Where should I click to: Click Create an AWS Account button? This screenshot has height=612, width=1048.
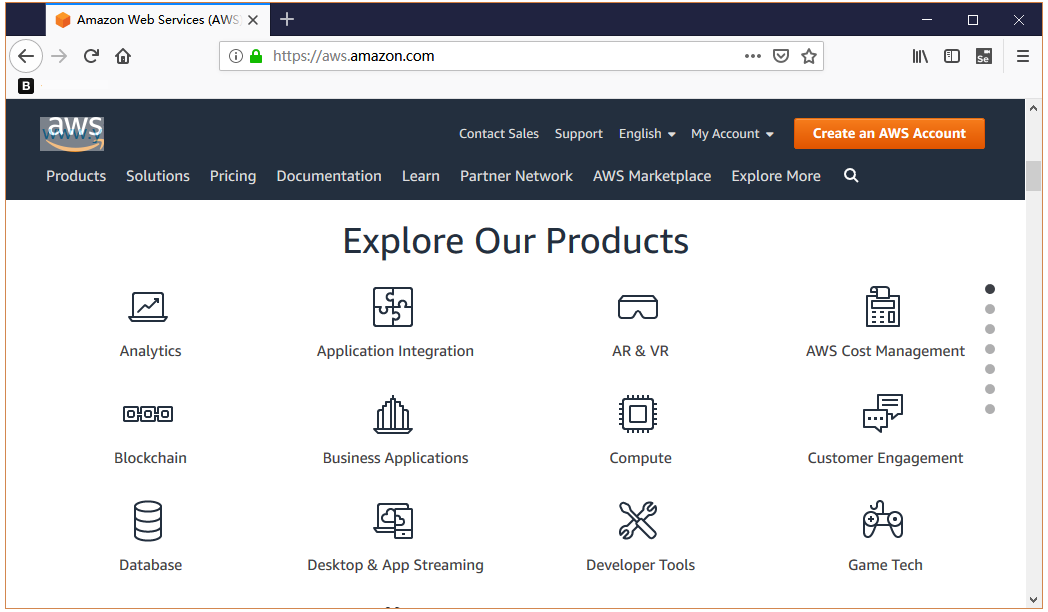point(889,134)
